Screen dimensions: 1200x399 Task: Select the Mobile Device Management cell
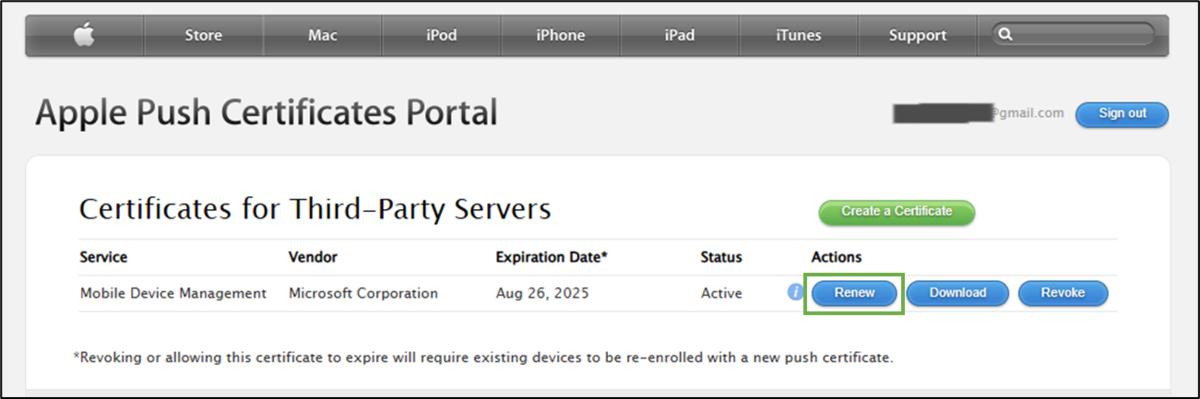tap(173, 293)
